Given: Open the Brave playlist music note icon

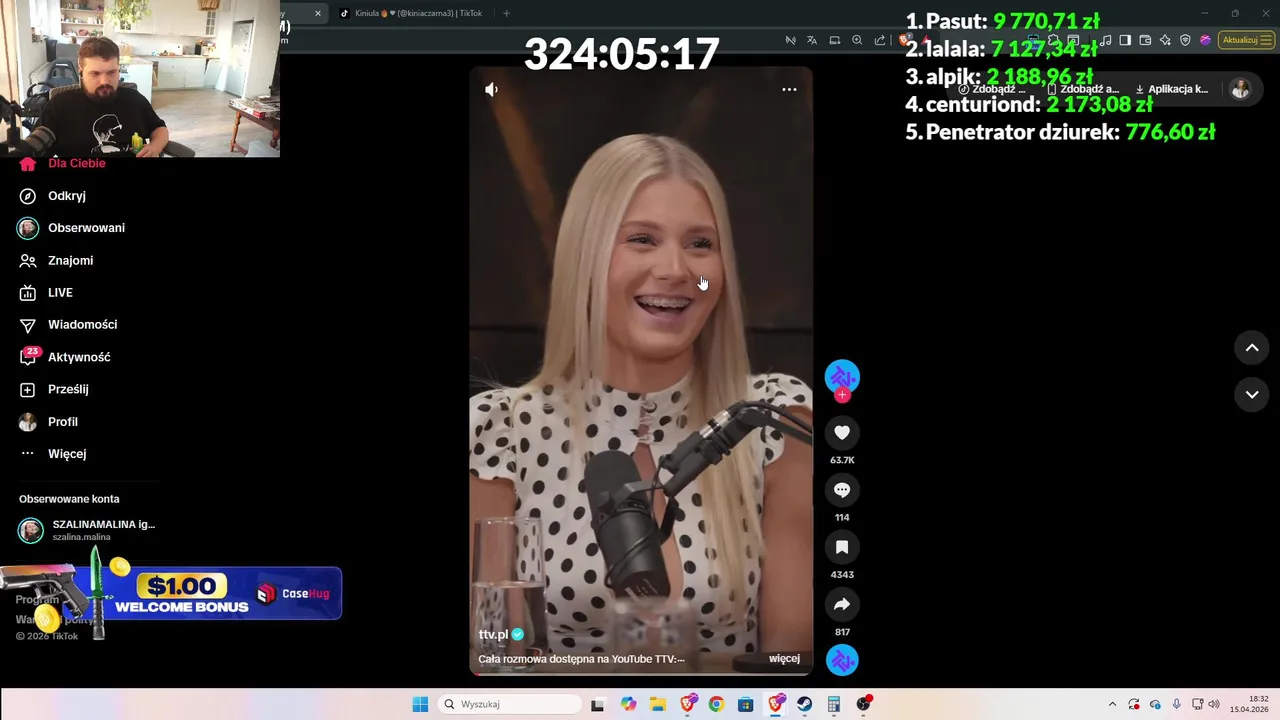Looking at the screenshot, I should click(1106, 40).
